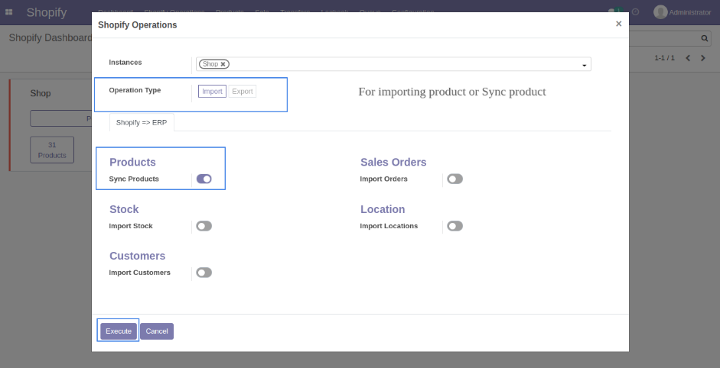
Task: Select the Export operation type
Action: (x=242, y=91)
